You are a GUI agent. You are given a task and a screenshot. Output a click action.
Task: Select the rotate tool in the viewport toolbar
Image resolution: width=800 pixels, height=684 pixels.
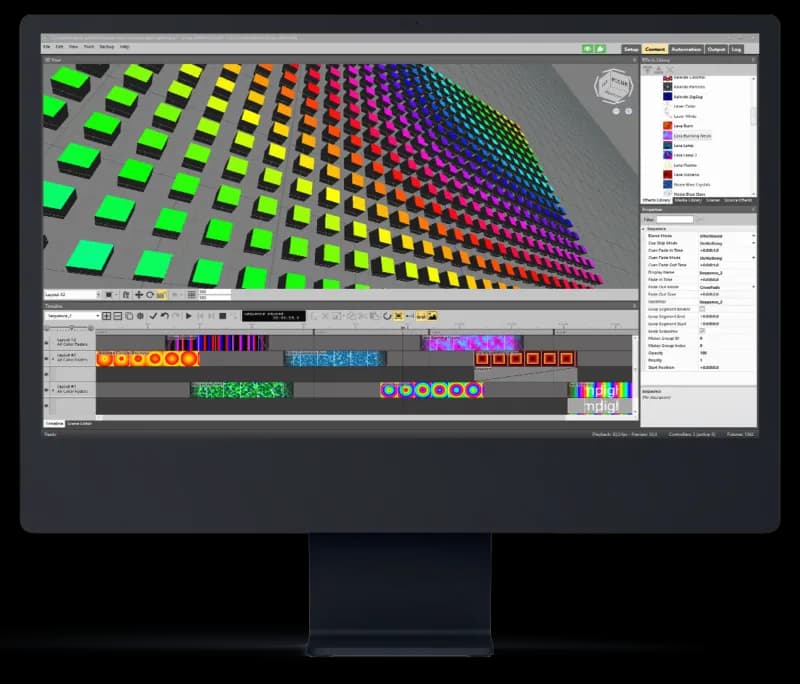(x=149, y=295)
